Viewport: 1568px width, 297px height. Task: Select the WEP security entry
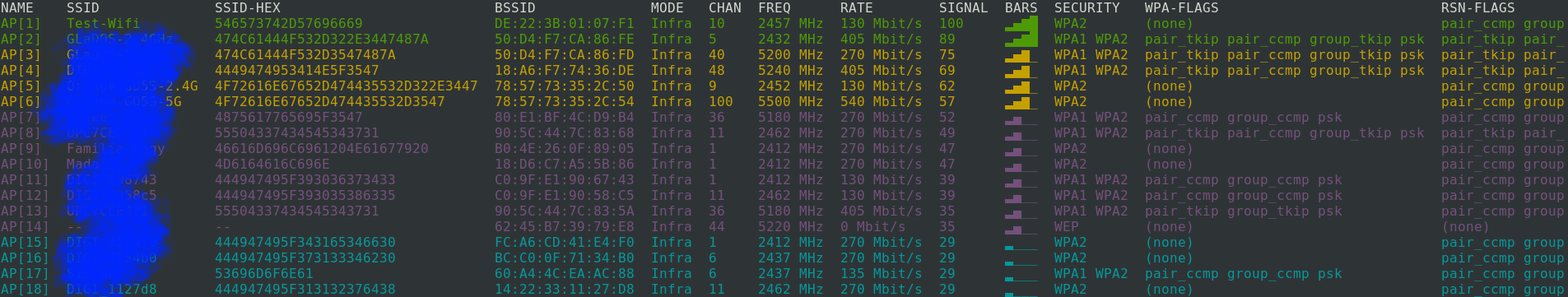click(x=1067, y=227)
